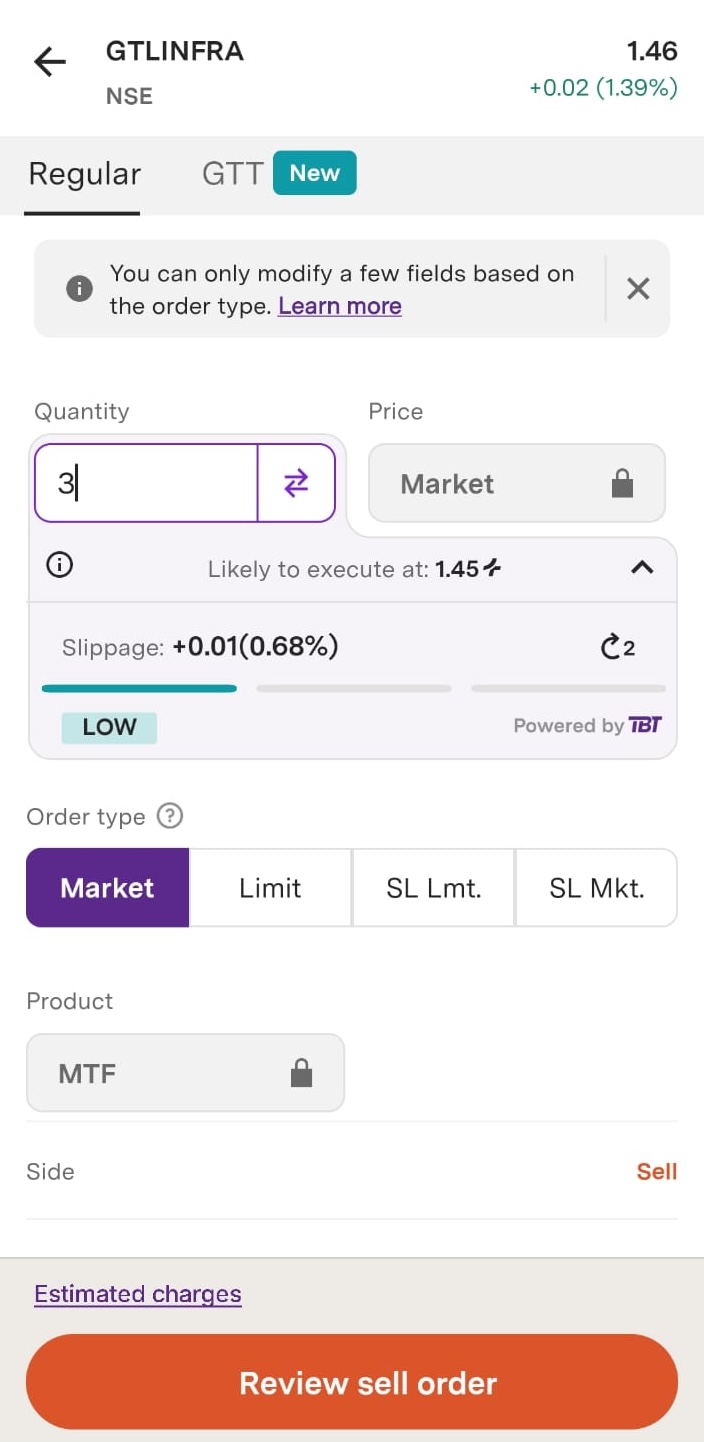The height and width of the screenshot is (1442, 704).
Task: Dismiss the order type notice banner
Action: tap(638, 289)
